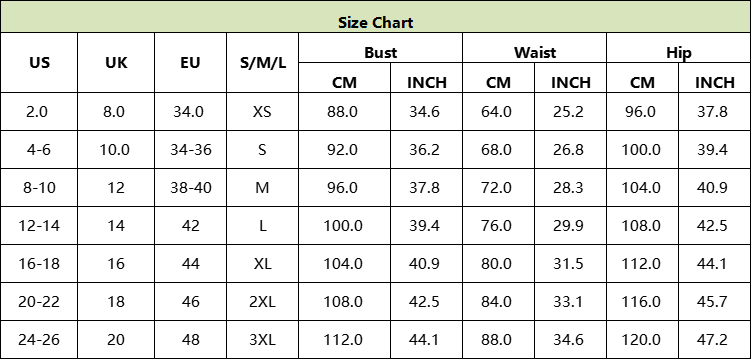Click the EU column header
752x360 pixels.
(x=190, y=62)
